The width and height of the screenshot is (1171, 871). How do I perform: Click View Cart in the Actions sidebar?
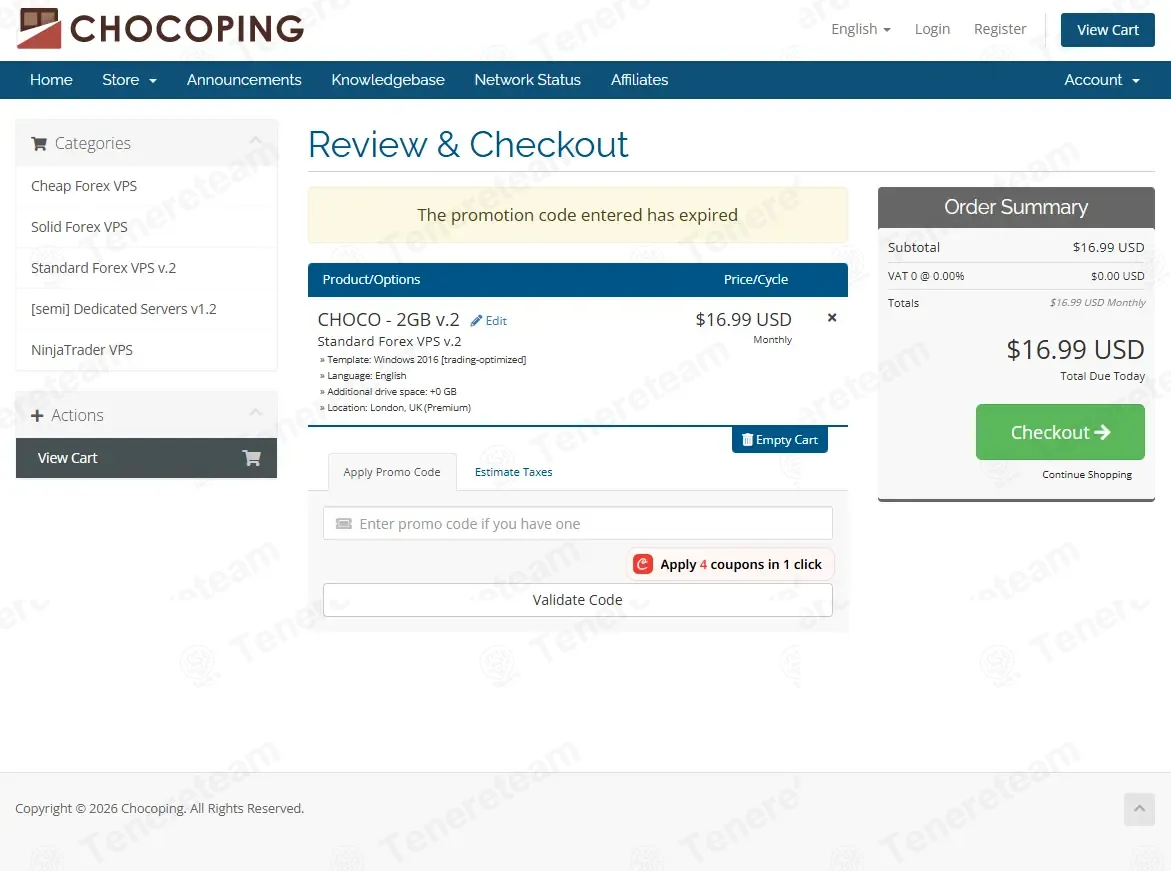[x=146, y=458]
